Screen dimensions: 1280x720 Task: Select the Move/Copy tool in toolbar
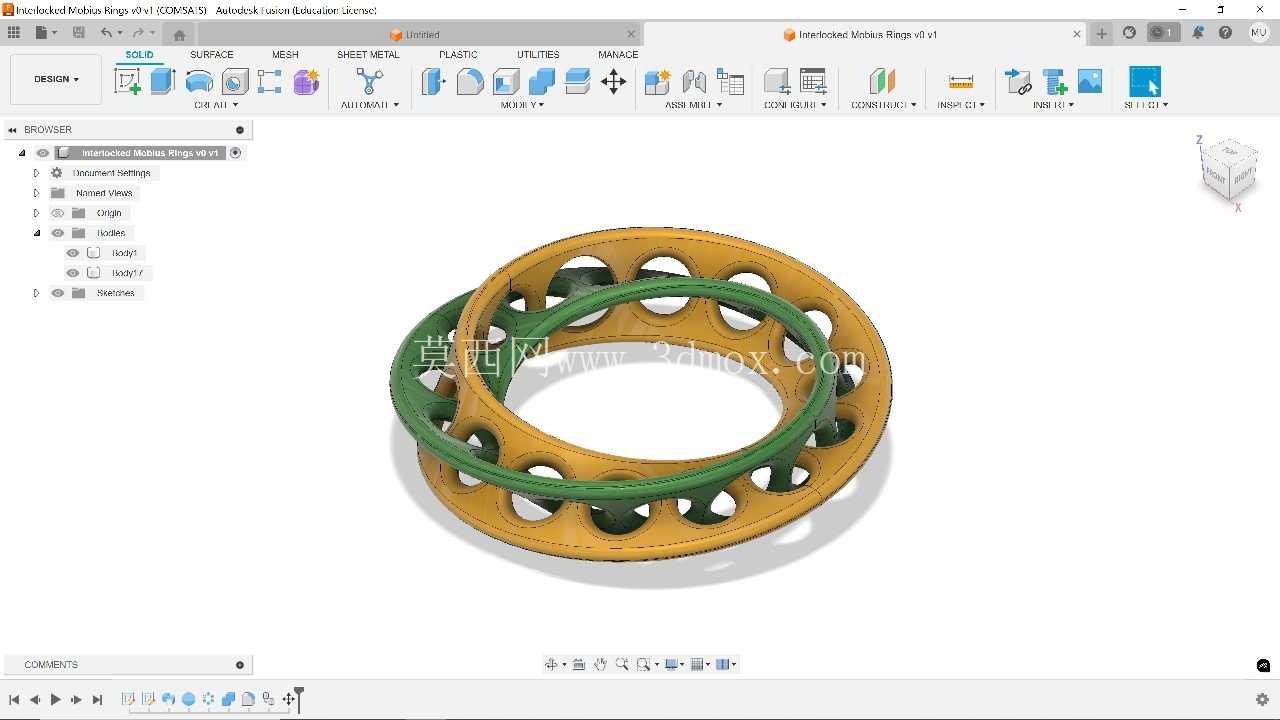click(614, 81)
